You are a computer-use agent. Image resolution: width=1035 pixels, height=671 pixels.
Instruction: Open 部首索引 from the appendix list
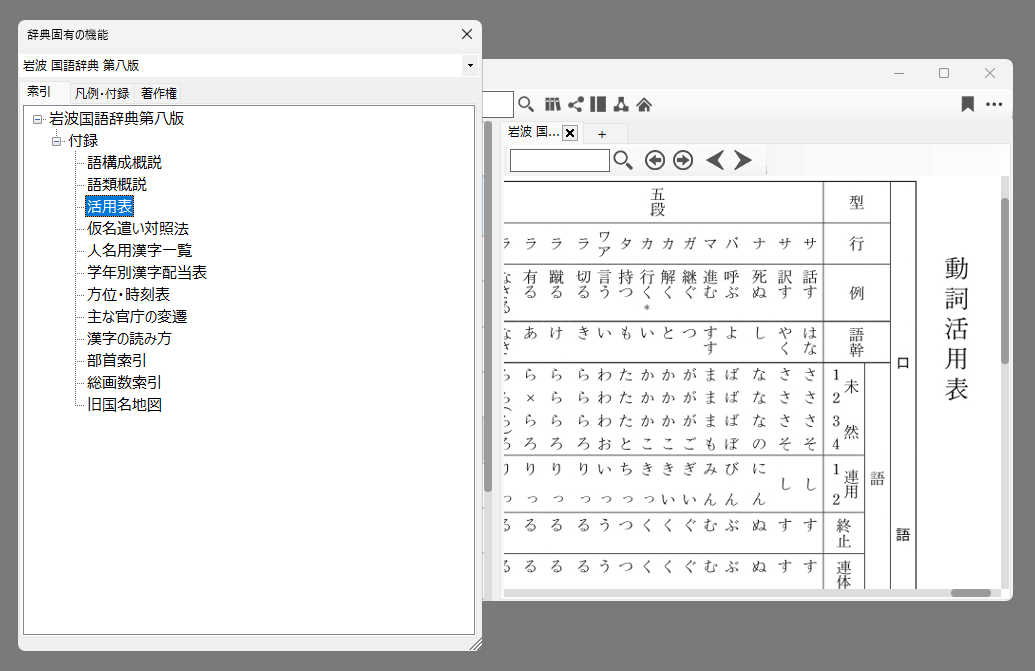coord(116,361)
